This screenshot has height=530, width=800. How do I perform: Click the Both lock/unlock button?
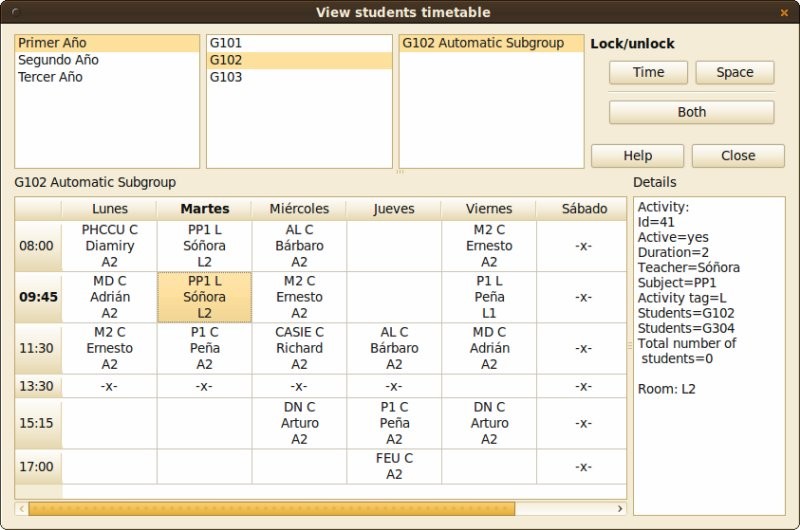(691, 112)
